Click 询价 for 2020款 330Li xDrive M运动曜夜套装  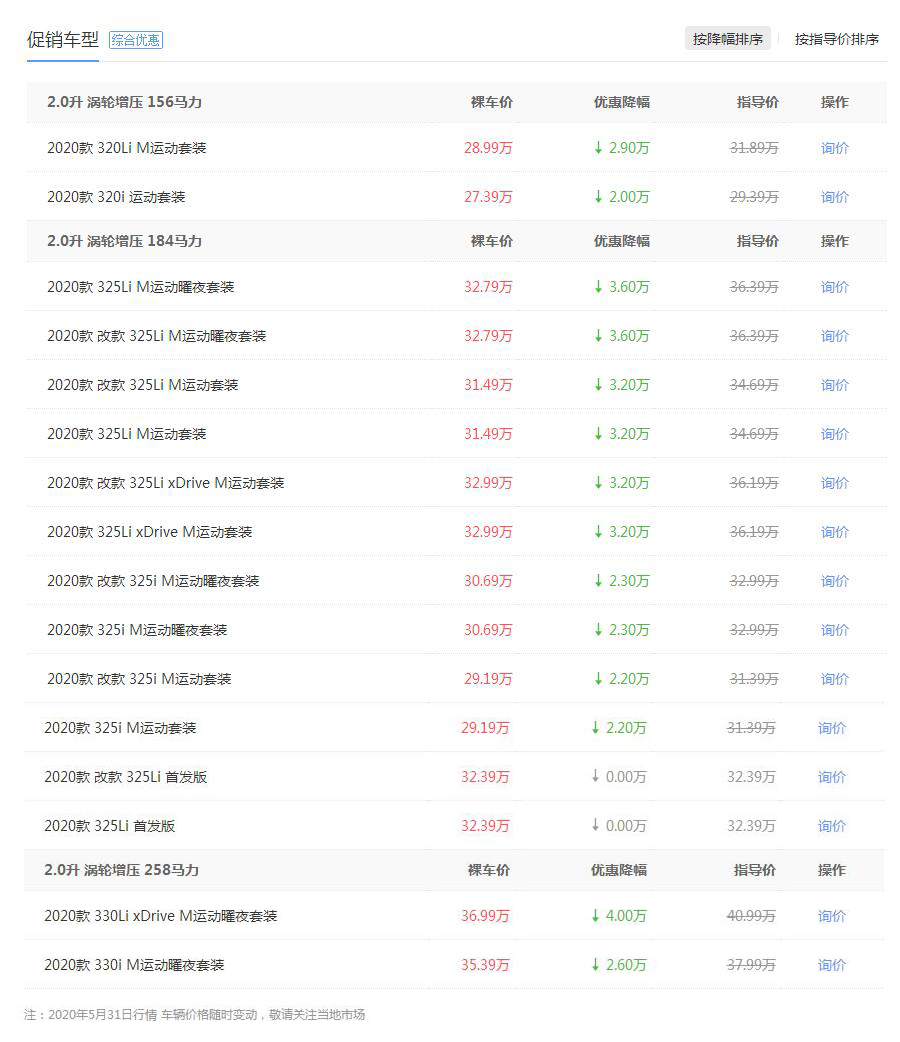[x=832, y=916]
